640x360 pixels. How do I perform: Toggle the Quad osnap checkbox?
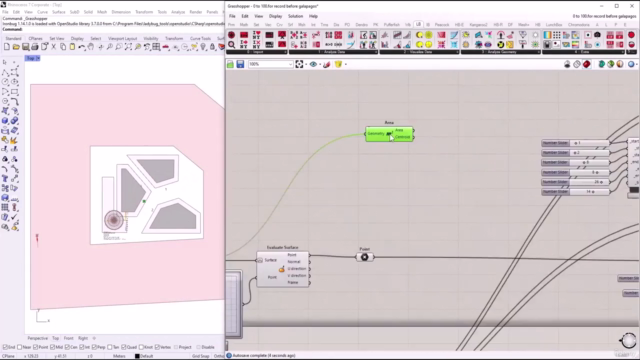pos(124,347)
